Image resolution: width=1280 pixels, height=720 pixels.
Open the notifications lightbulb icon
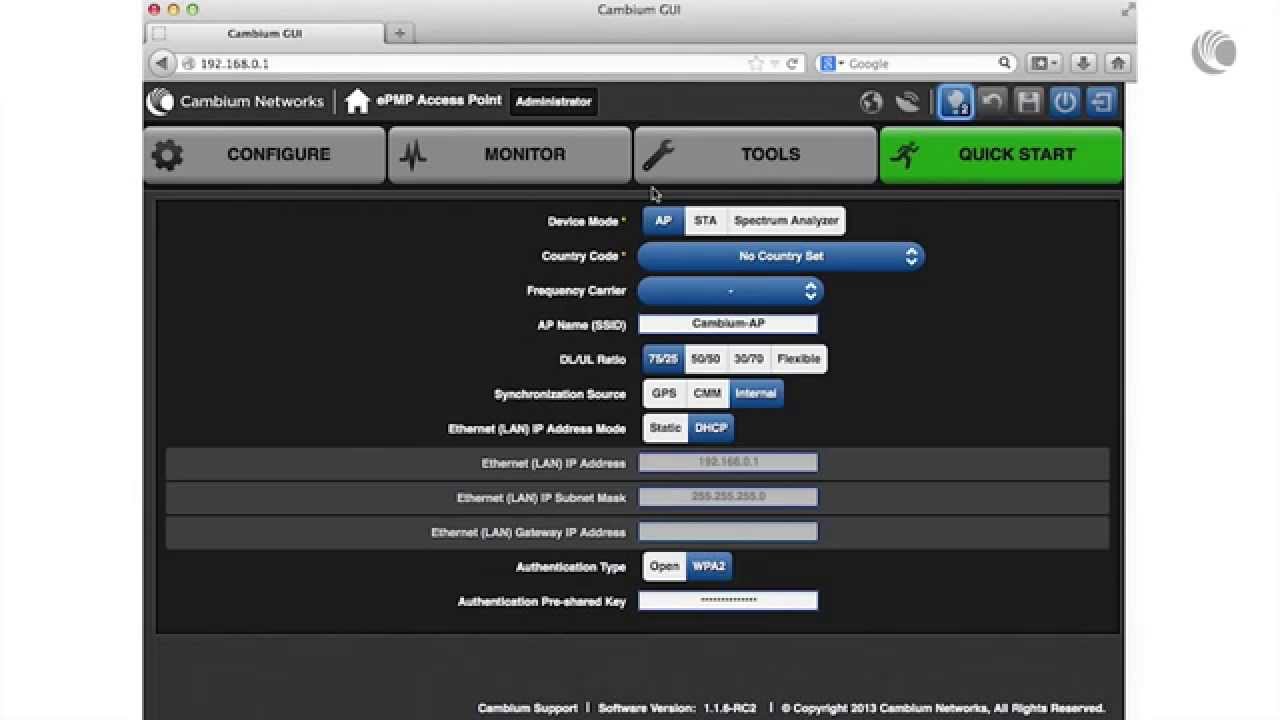click(x=955, y=102)
